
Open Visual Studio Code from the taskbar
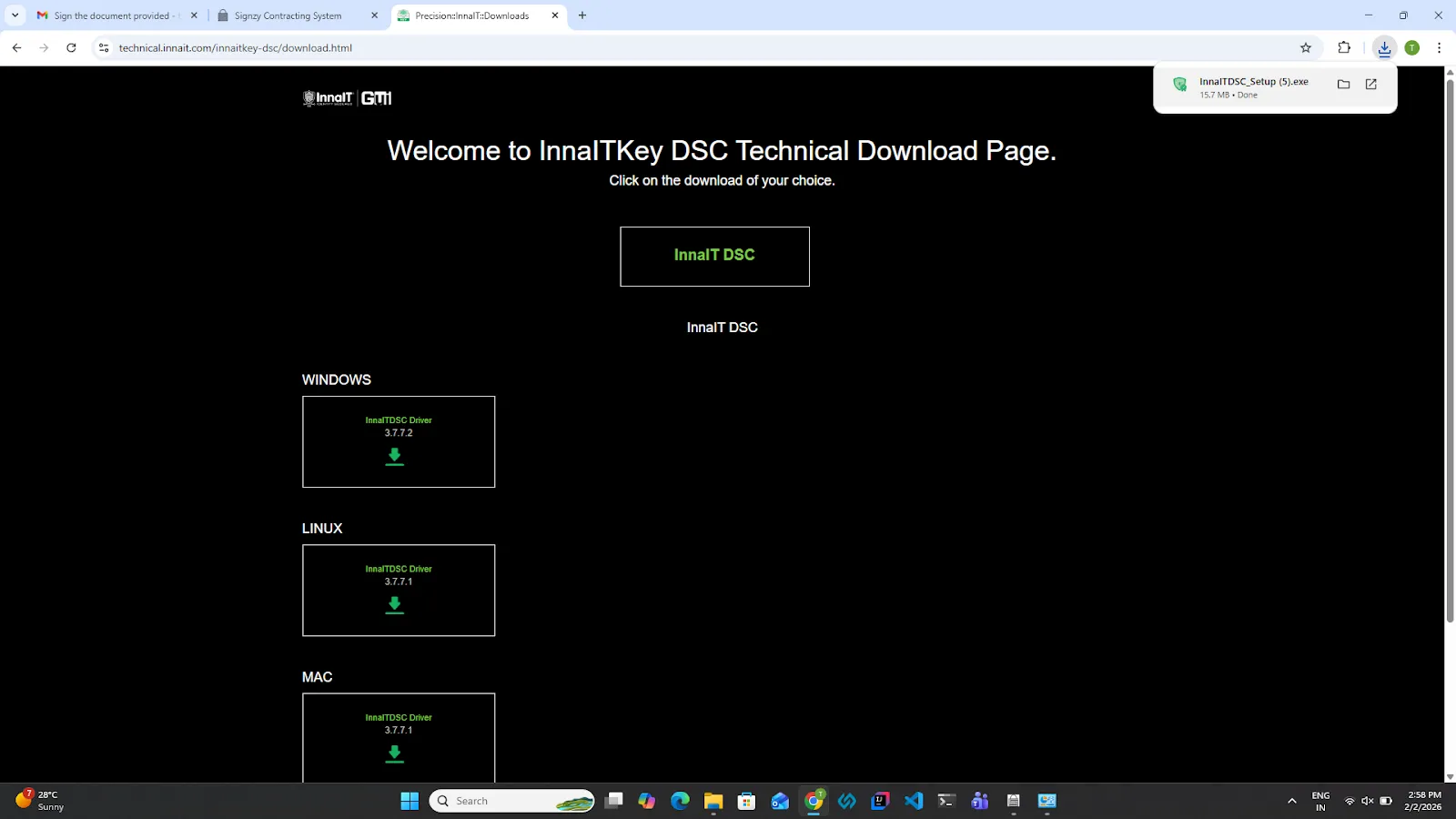click(x=914, y=801)
